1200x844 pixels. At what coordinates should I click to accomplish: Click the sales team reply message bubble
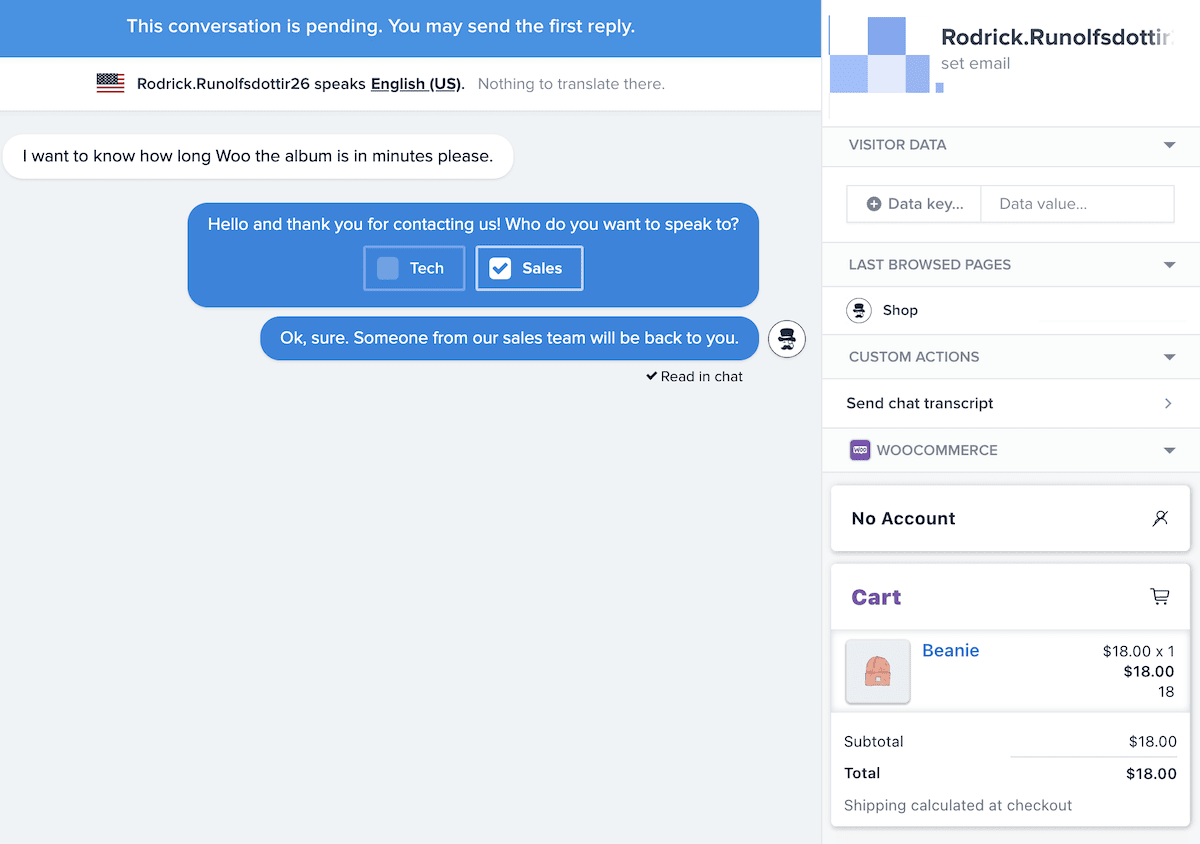coord(510,338)
